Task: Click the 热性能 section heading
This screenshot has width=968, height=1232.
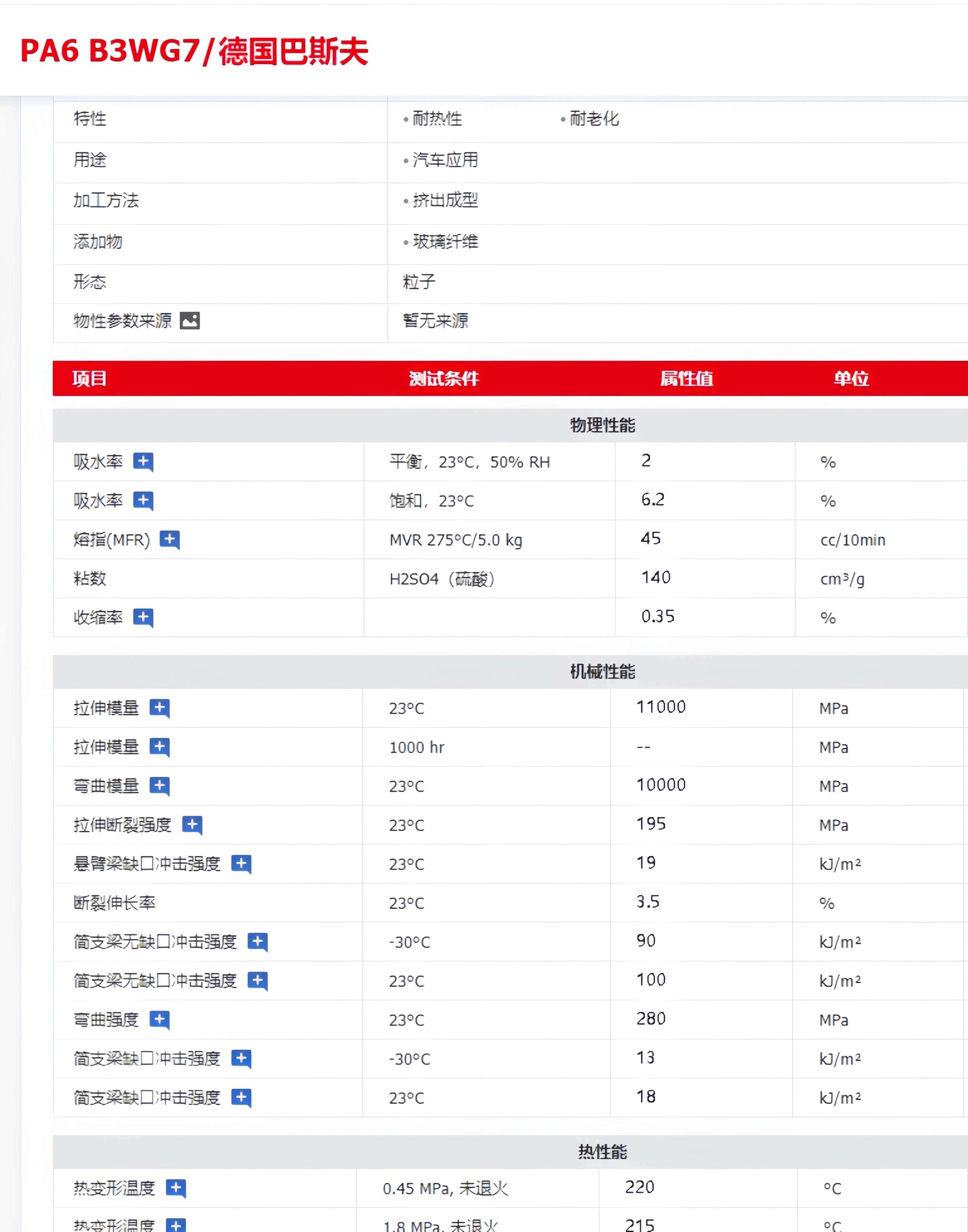Action: click(602, 1152)
